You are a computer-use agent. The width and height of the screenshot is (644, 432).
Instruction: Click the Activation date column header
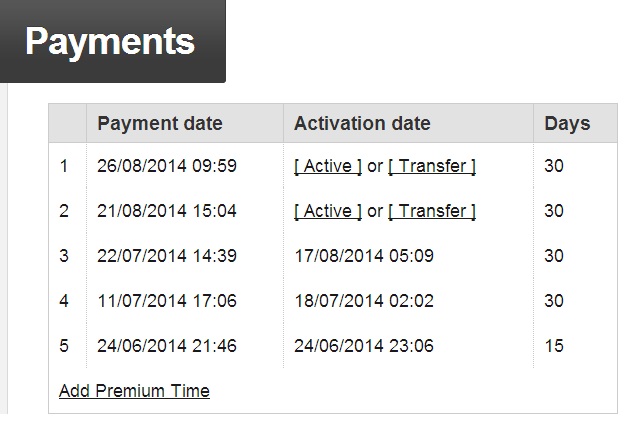pos(362,124)
